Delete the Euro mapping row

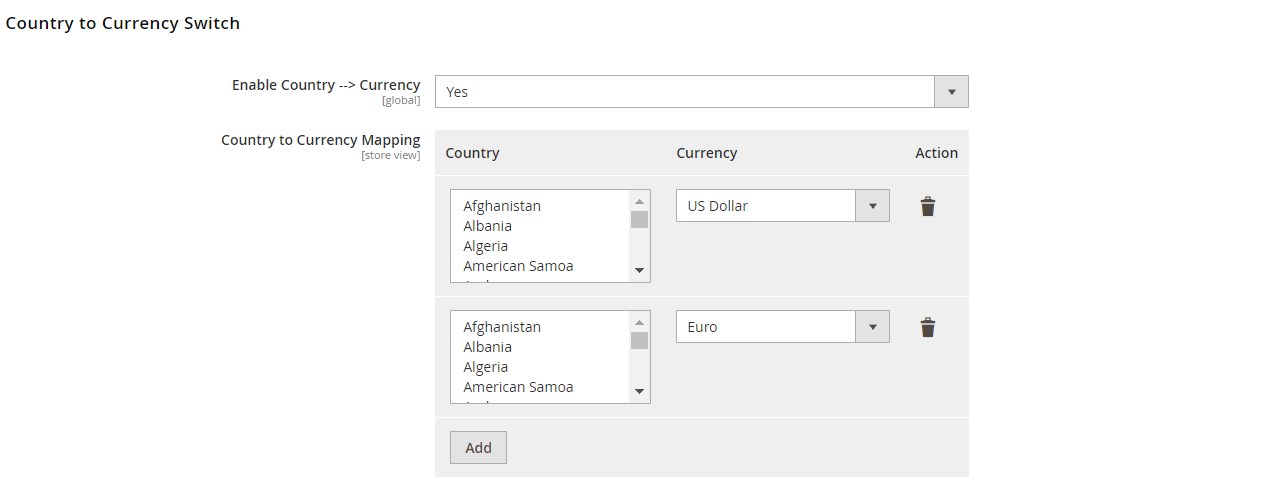tap(928, 328)
